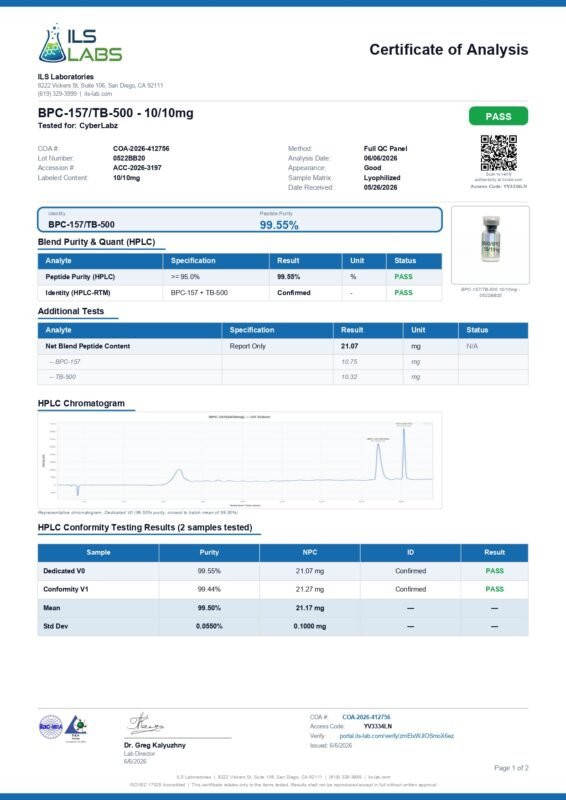This screenshot has height=800, width=566.
Task: Click the Peptide Purity (HPLC) row label
Action: pyautogui.click(x=80, y=277)
